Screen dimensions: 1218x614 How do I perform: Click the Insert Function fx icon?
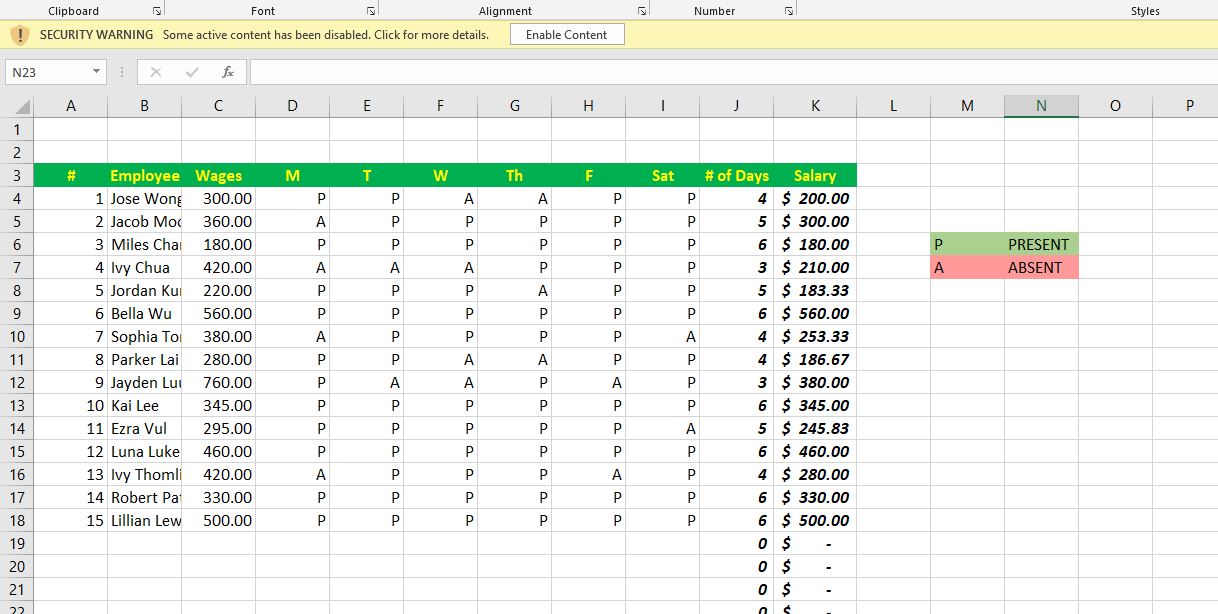[x=228, y=72]
